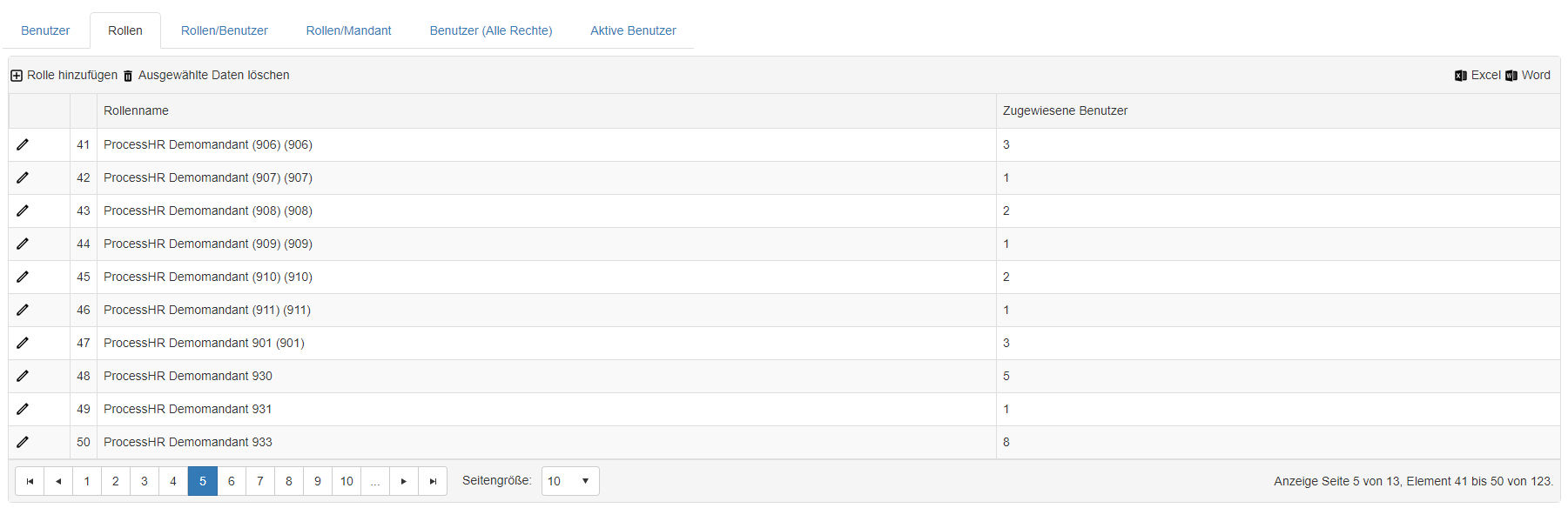Show more pages with the ellipsis button
The image size is (1568, 508).
pyautogui.click(x=375, y=481)
